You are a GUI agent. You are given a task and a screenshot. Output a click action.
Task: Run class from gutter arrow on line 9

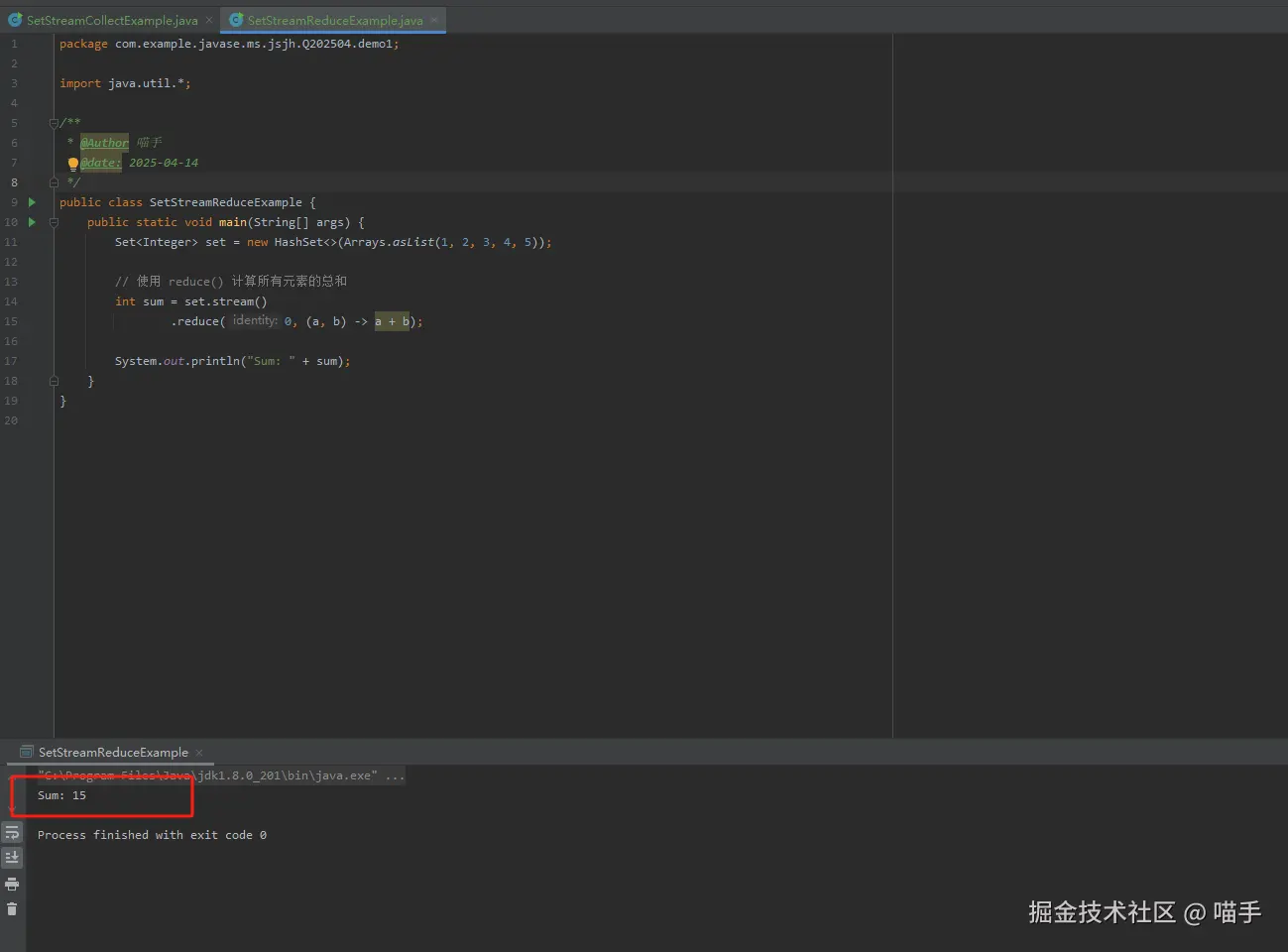click(32, 202)
